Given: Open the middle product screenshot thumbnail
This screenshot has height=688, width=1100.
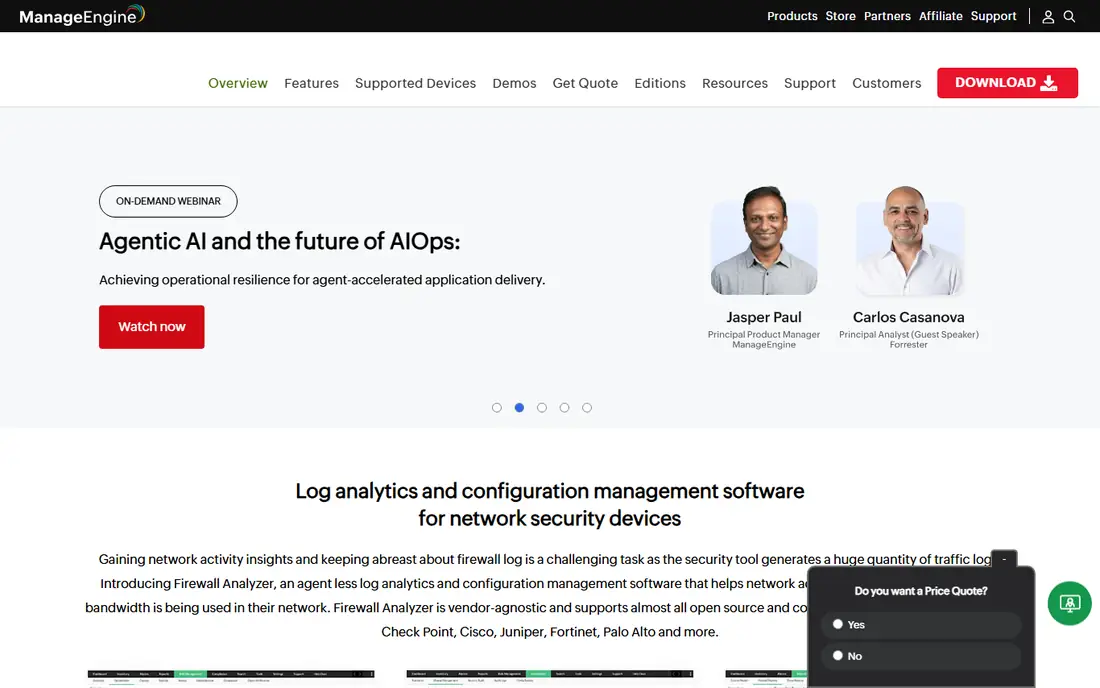Looking at the screenshot, I should [550, 678].
